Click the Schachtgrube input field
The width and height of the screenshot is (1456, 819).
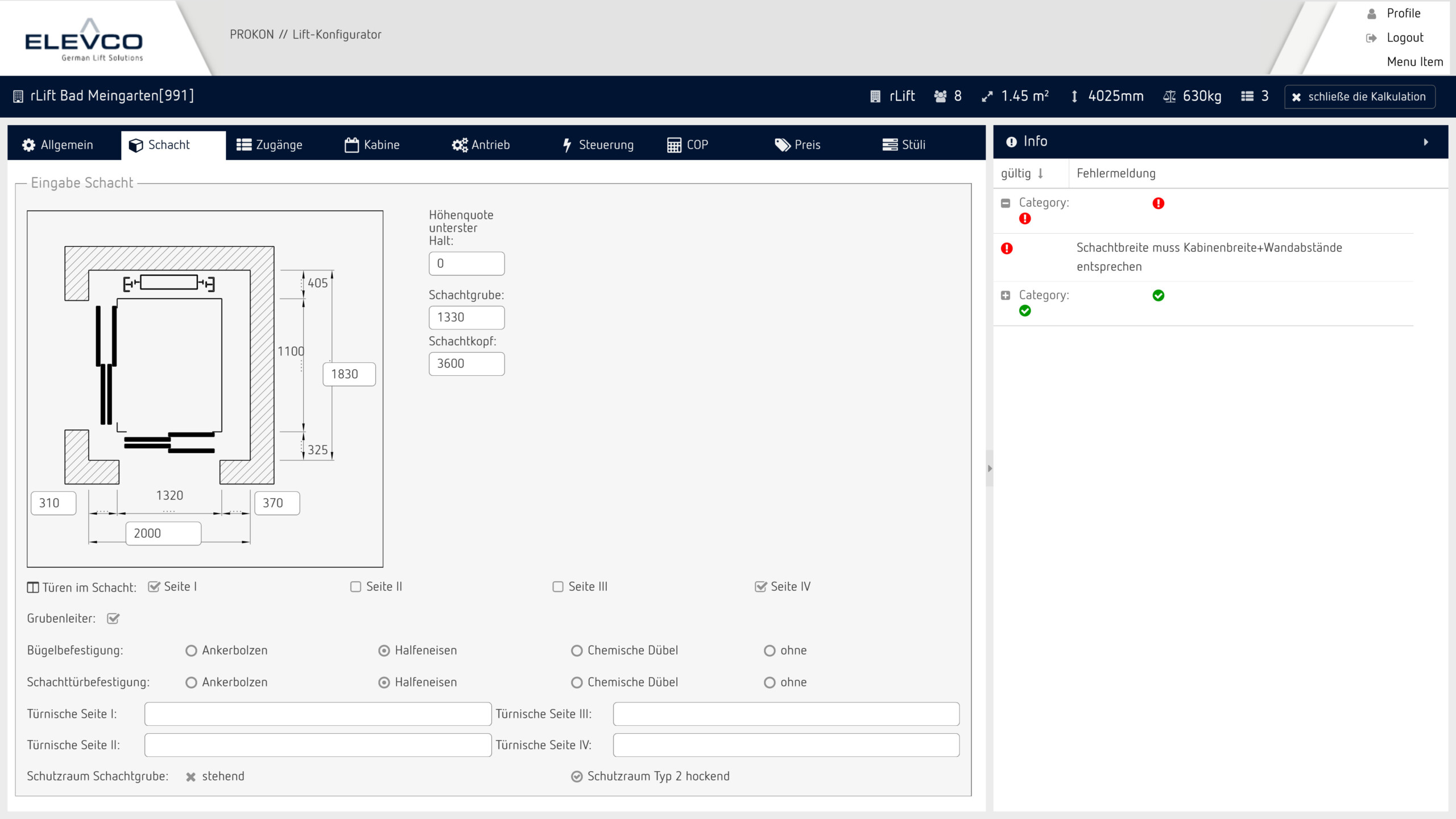click(x=466, y=318)
